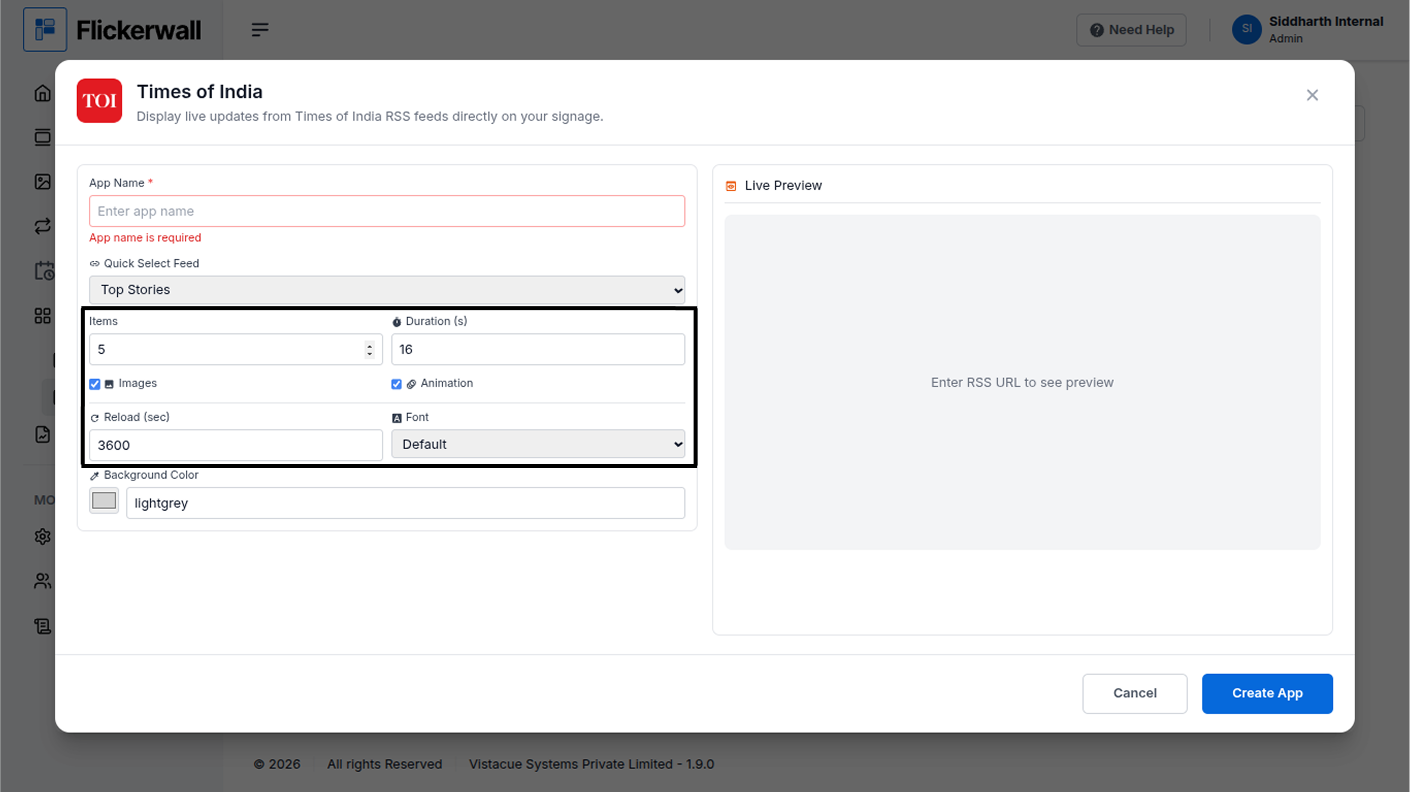Screen dimensions: 1410x792
Task: Open the four-square apps grid icon
Action: pyautogui.click(x=42, y=316)
